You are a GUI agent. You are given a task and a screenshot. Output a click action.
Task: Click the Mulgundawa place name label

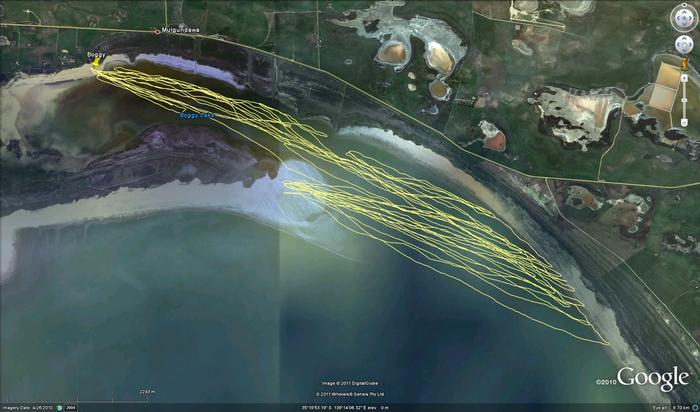183,30
